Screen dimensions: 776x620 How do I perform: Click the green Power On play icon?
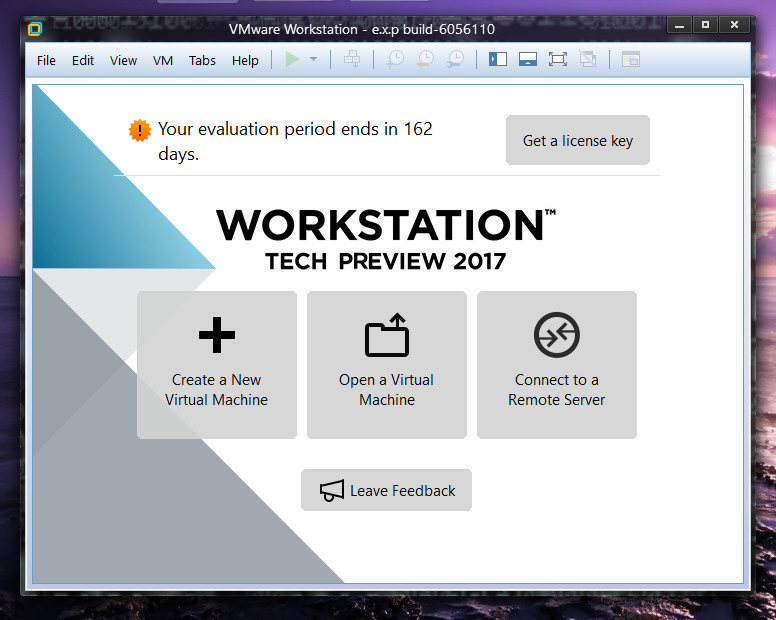(x=292, y=59)
